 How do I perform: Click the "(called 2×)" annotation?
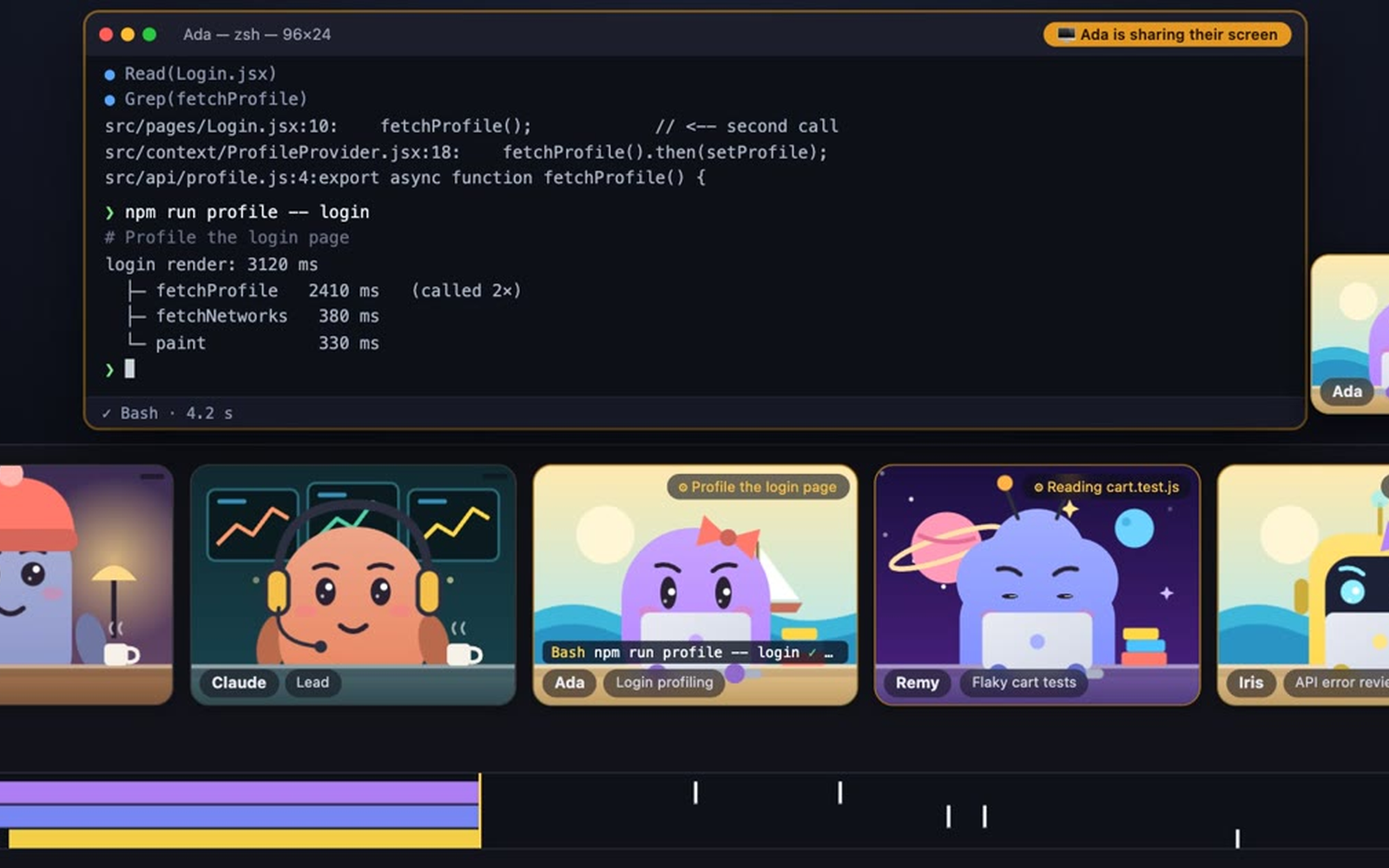[x=466, y=291]
